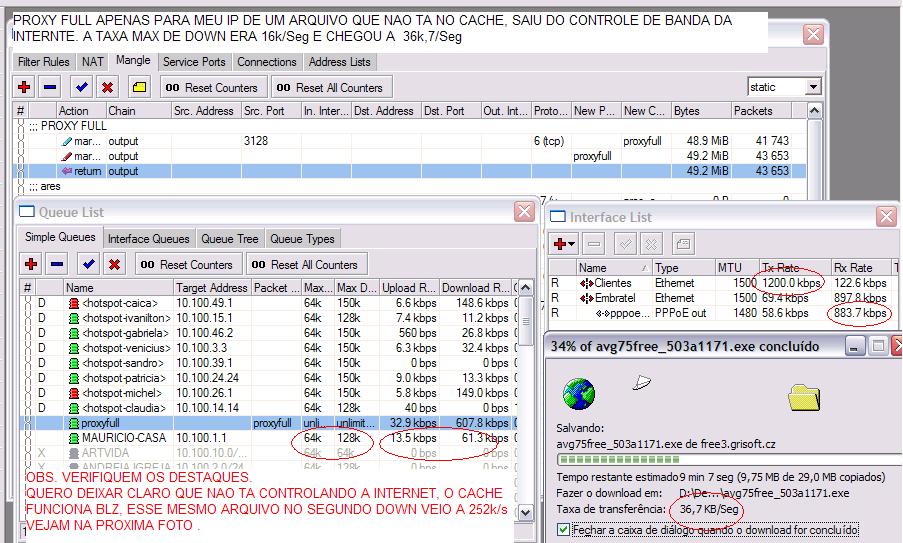Switch to the Filter Rules tab

pos(44,62)
